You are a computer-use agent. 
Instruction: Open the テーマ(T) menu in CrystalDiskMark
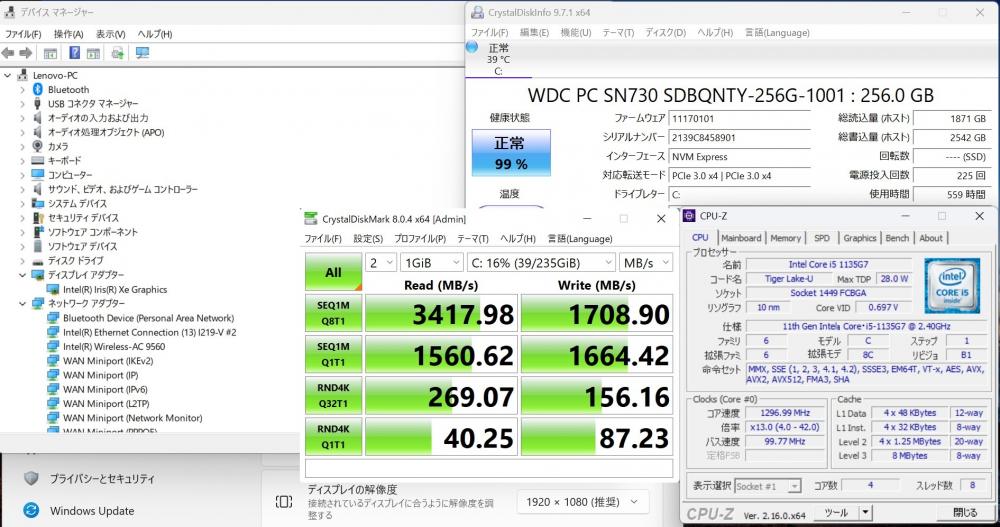coord(474,239)
